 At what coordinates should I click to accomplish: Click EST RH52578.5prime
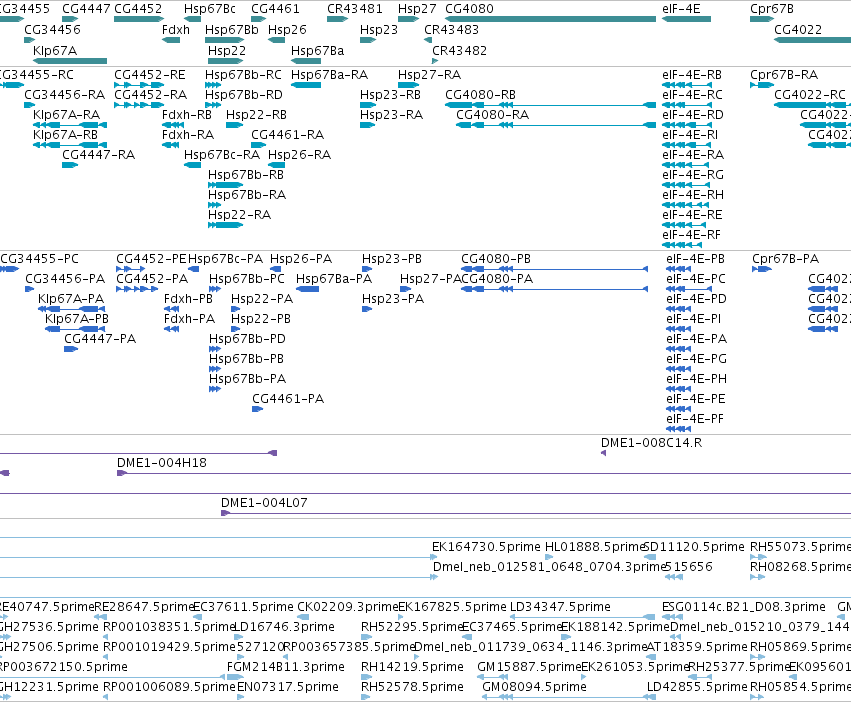(x=412, y=687)
